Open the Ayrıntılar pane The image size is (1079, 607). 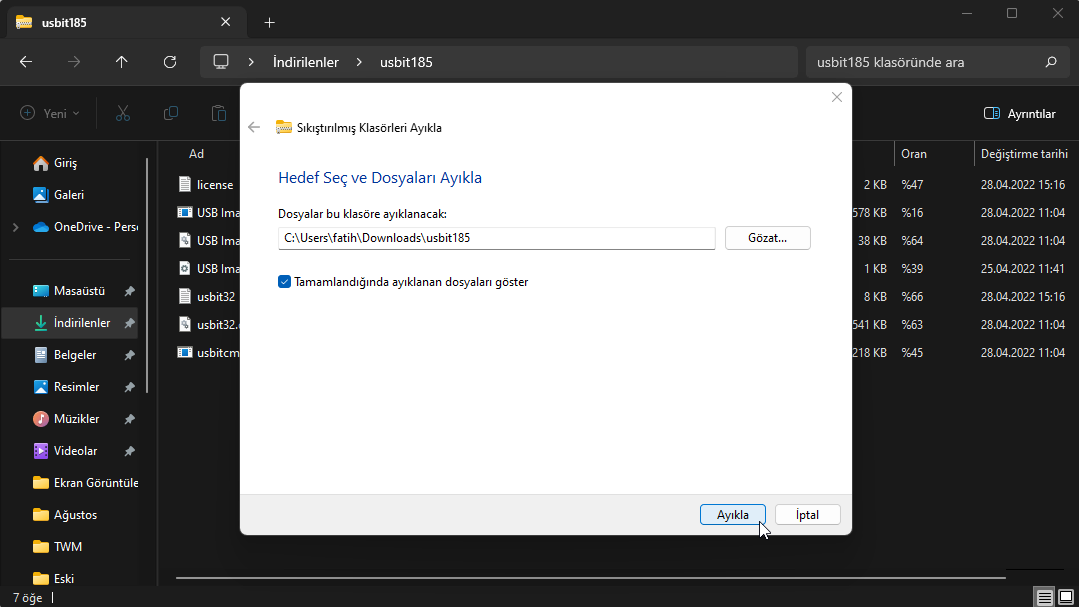tap(1020, 113)
